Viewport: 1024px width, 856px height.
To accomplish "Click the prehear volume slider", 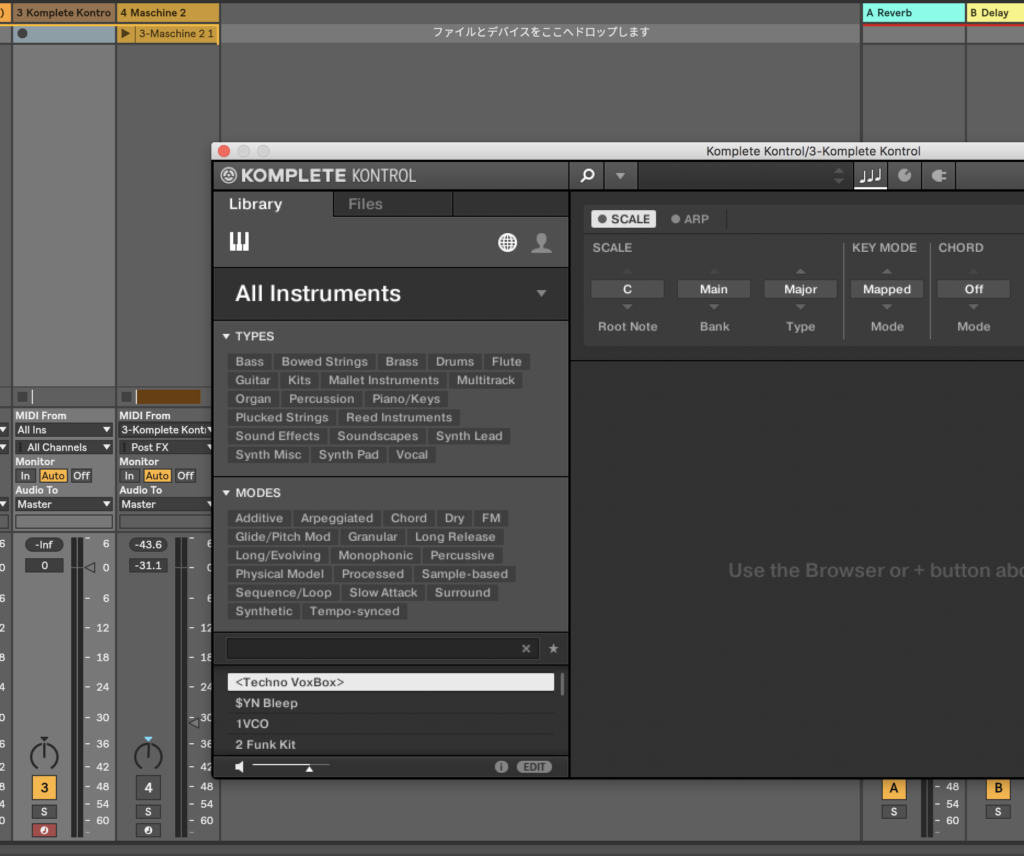I will pyautogui.click(x=291, y=767).
